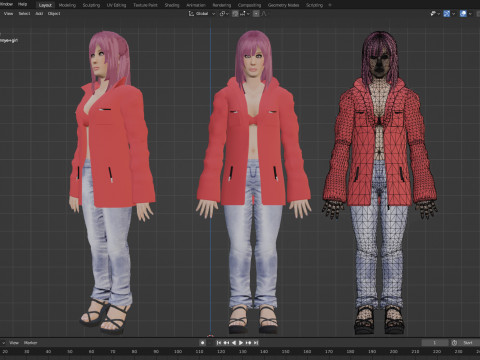The height and width of the screenshot is (360, 480).
Task: Switch to the Rendering workspace tab
Action: (x=222, y=5)
